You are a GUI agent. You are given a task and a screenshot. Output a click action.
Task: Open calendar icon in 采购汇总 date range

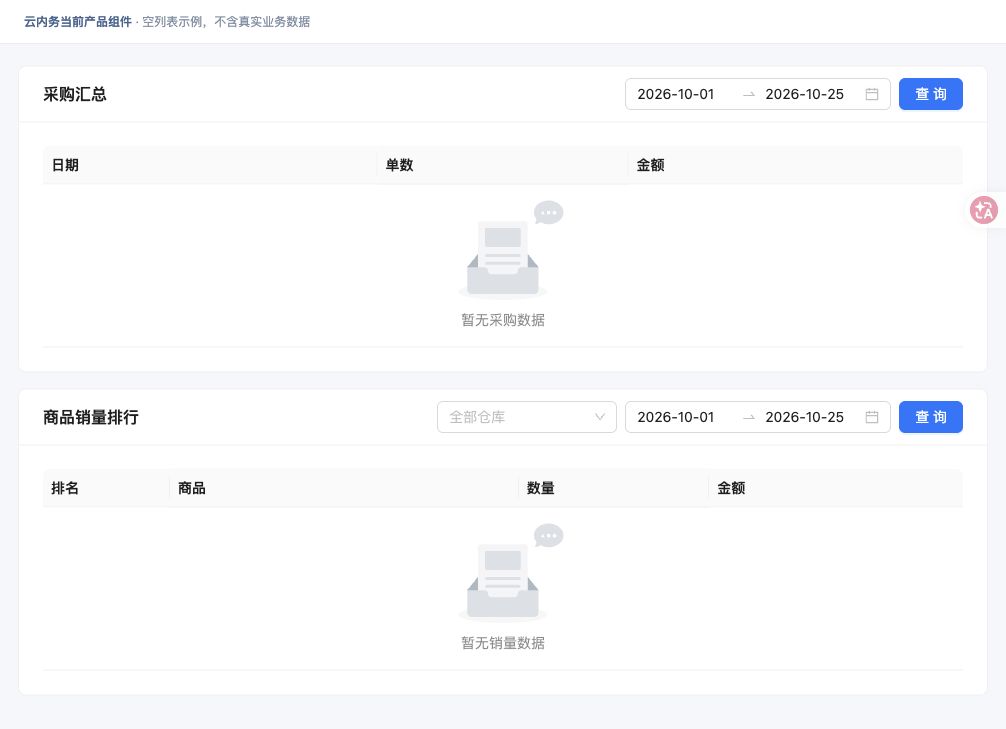click(x=872, y=94)
